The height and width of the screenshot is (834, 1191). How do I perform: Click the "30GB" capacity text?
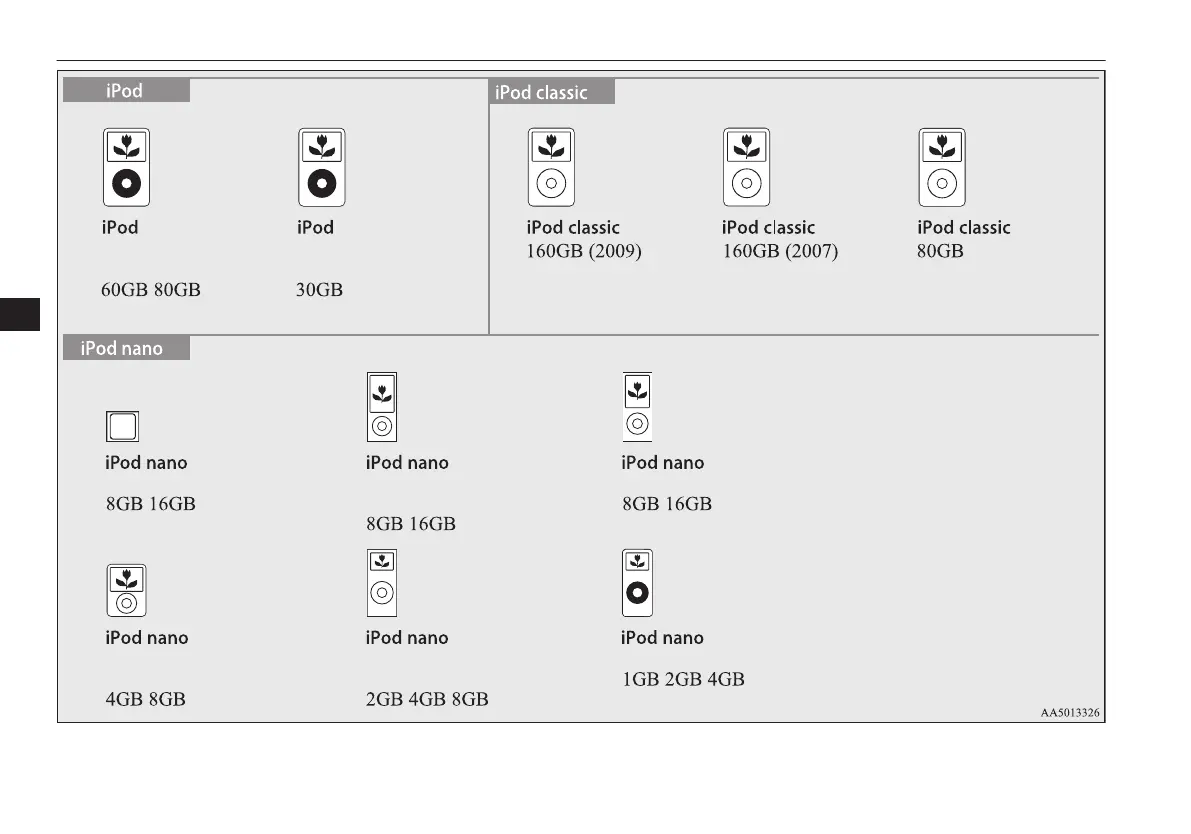point(319,289)
